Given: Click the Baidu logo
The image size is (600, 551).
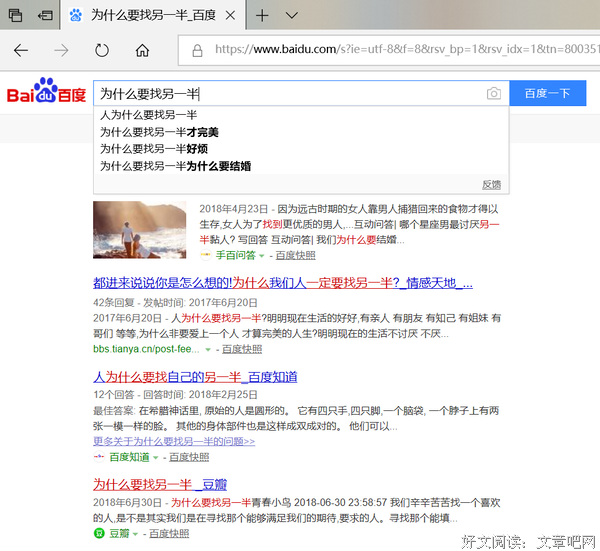Looking at the screenshot, I should tap(46, 91).
